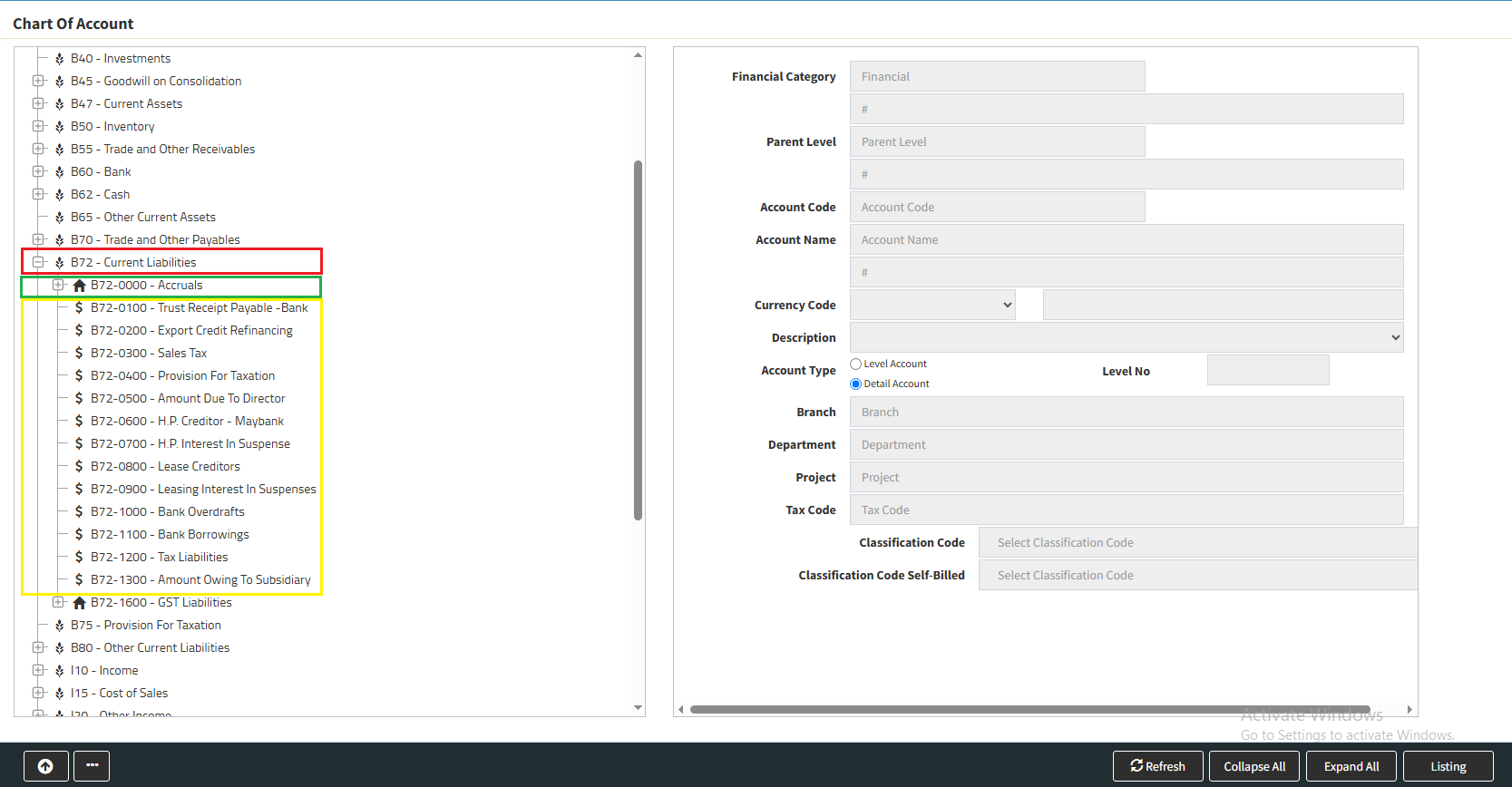1512x787 pixels.
Task: Click the house icon beside B72-0000 Accruals
Action: coord(79,286)
